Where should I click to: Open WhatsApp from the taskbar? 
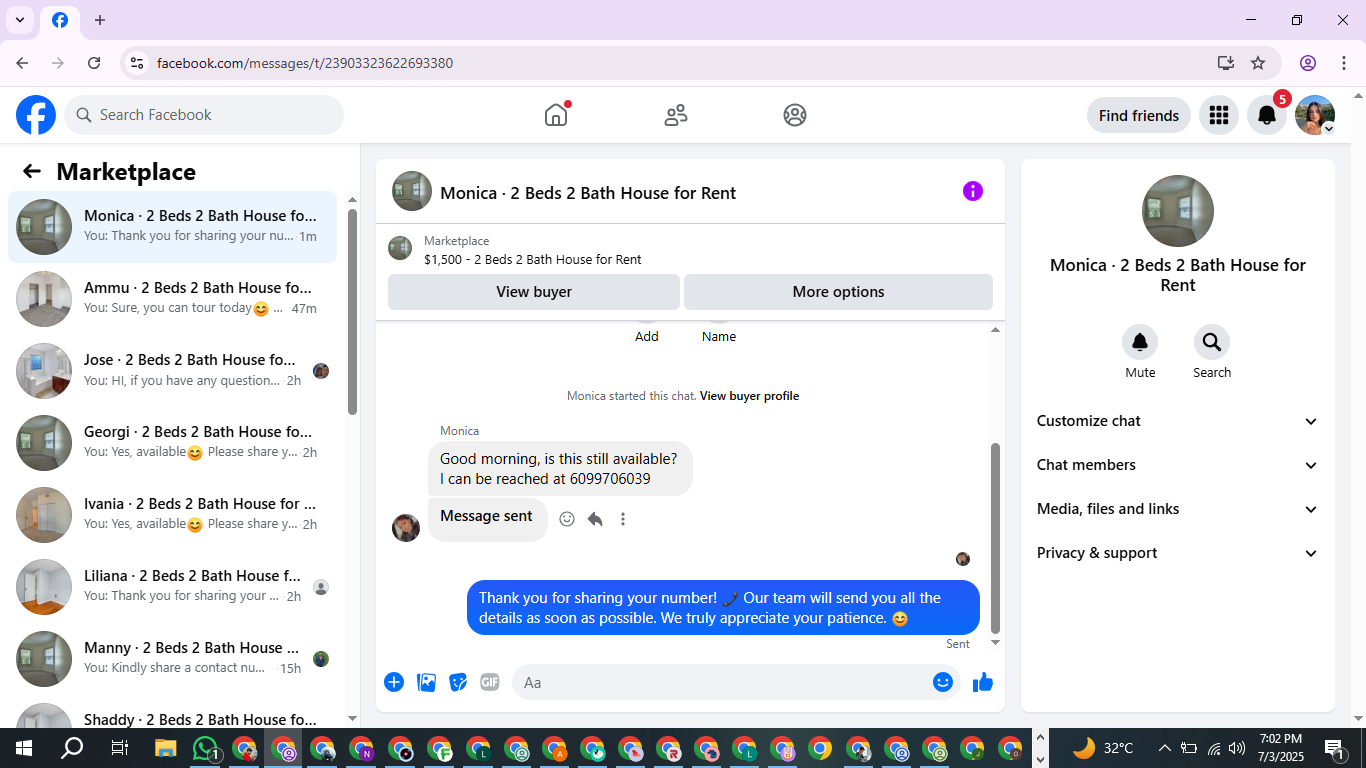pos(205,748)
